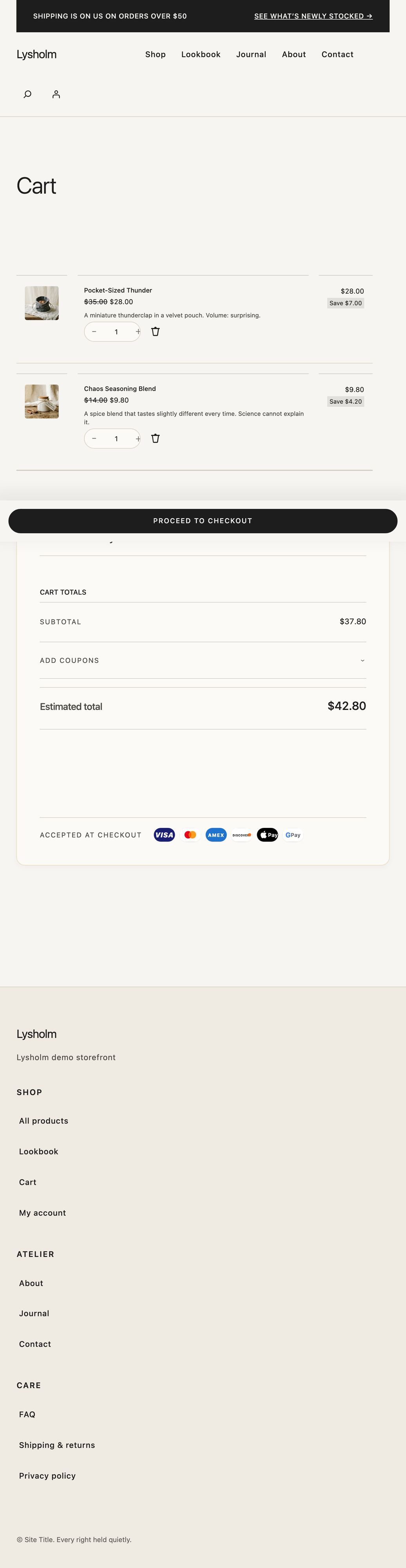Open Shipping & returns footer link
Image resolution: width=406 pixels, height=1568 pixels.
[x=56, y=1445]
